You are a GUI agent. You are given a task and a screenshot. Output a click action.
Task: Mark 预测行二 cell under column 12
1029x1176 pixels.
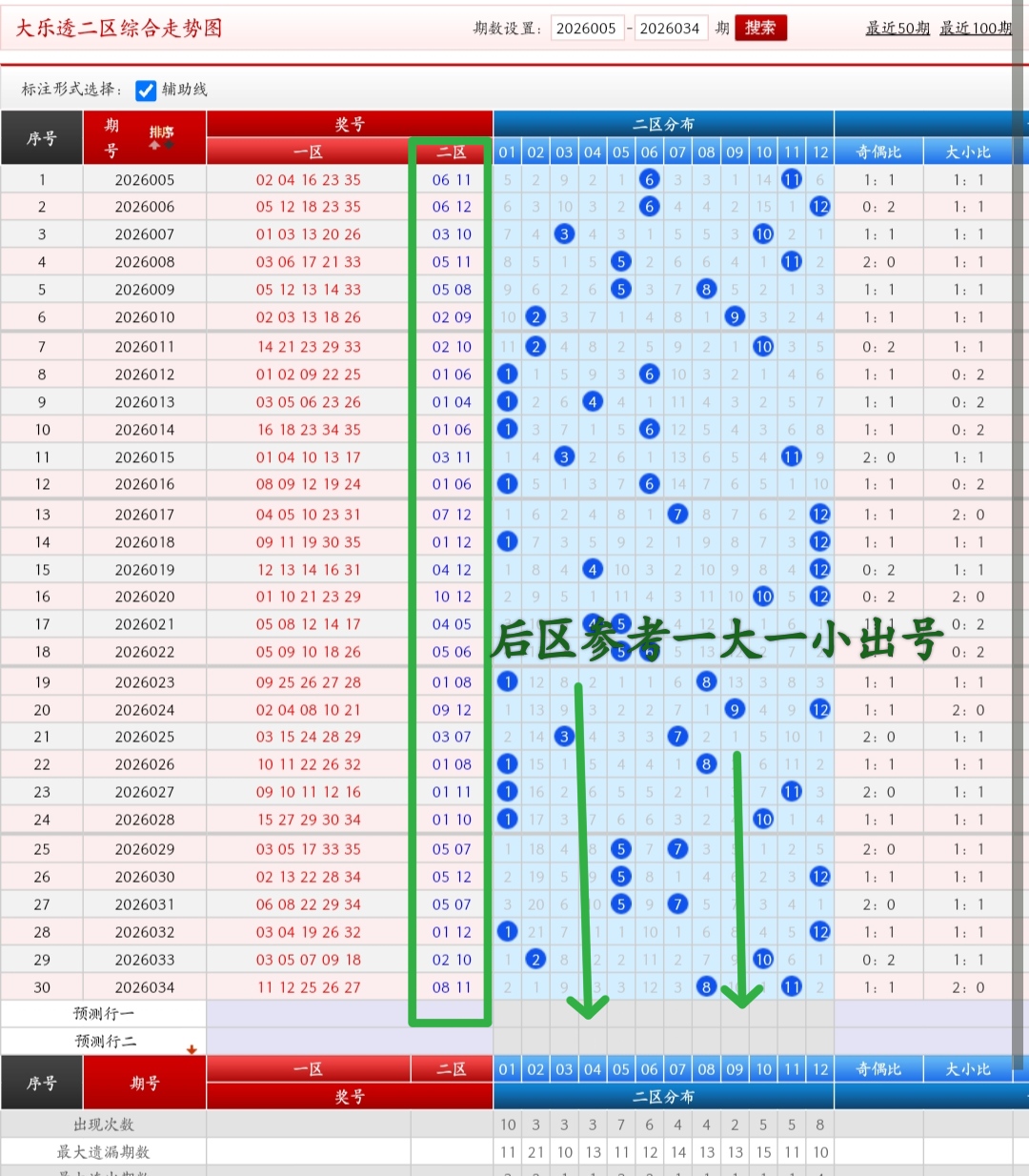819,1042
